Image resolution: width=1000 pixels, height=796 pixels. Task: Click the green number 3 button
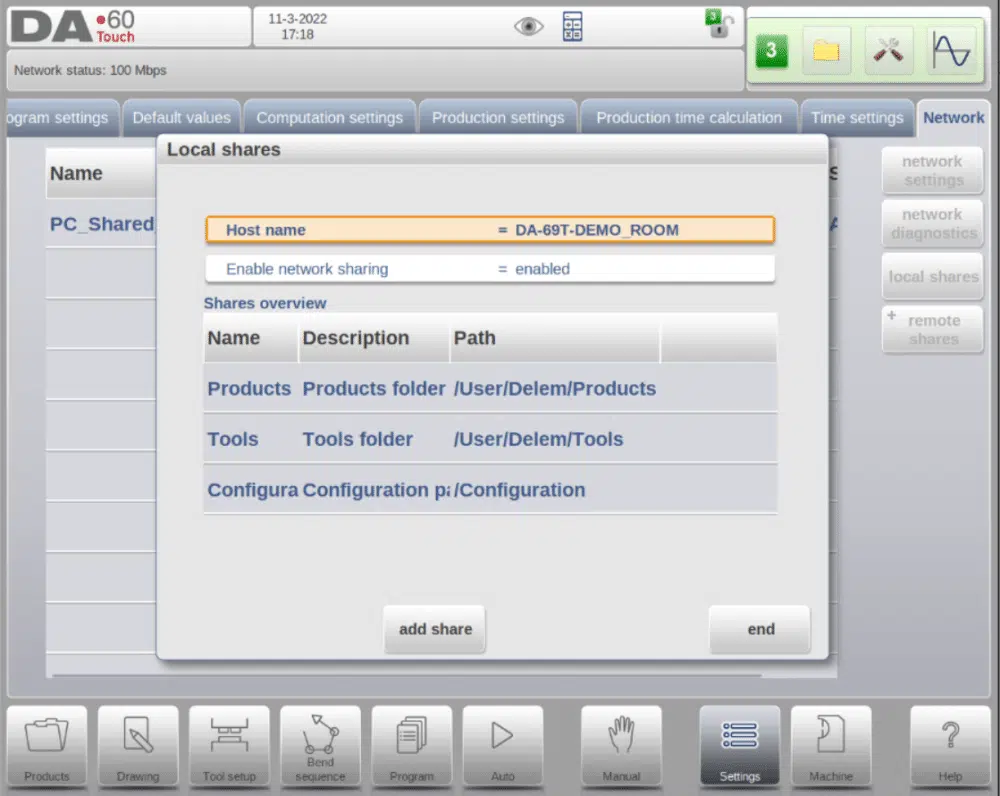coord(772,50)
